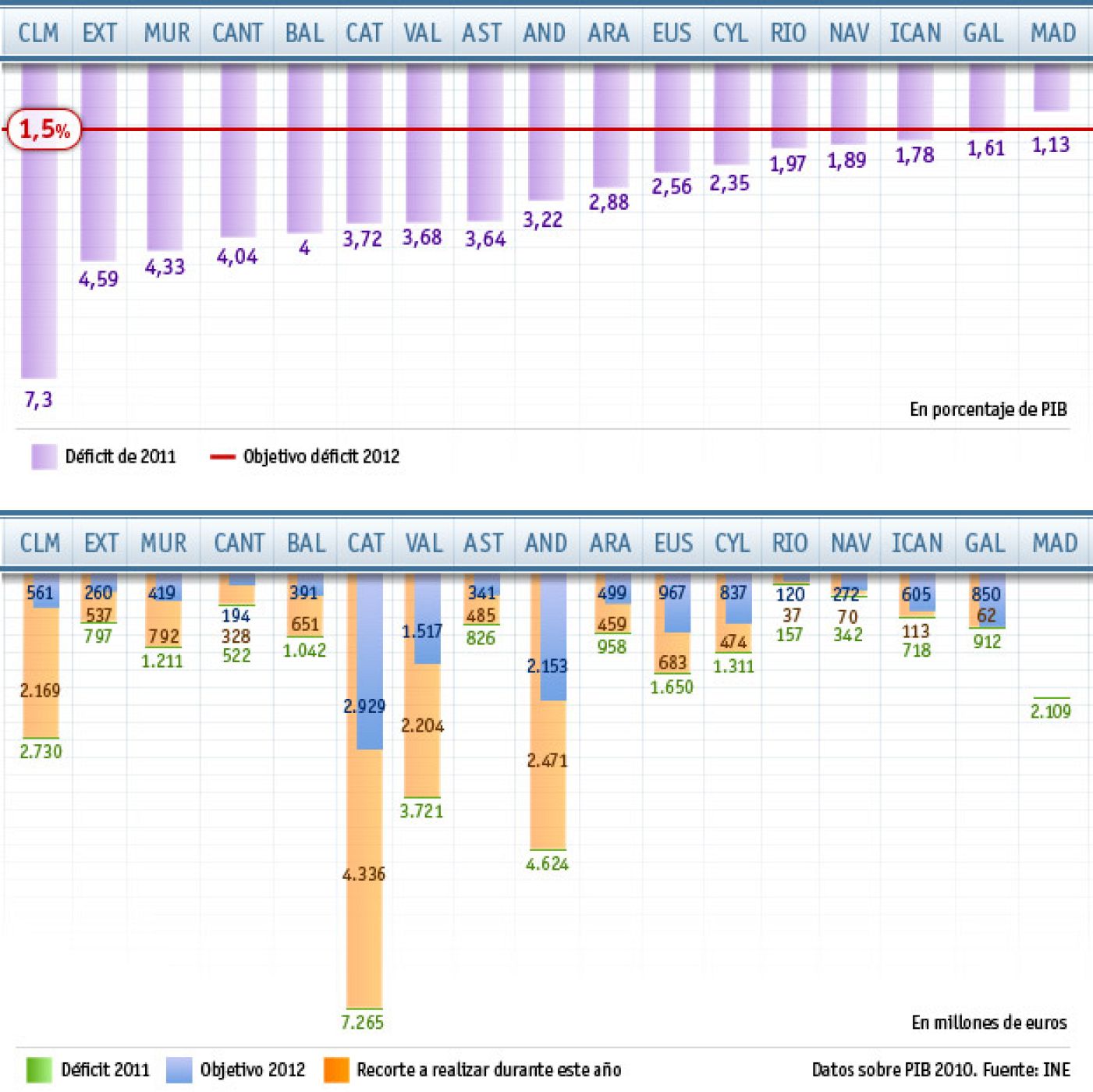
Task: Click the En porcentaje de PIB label
Action: point(991,407)
